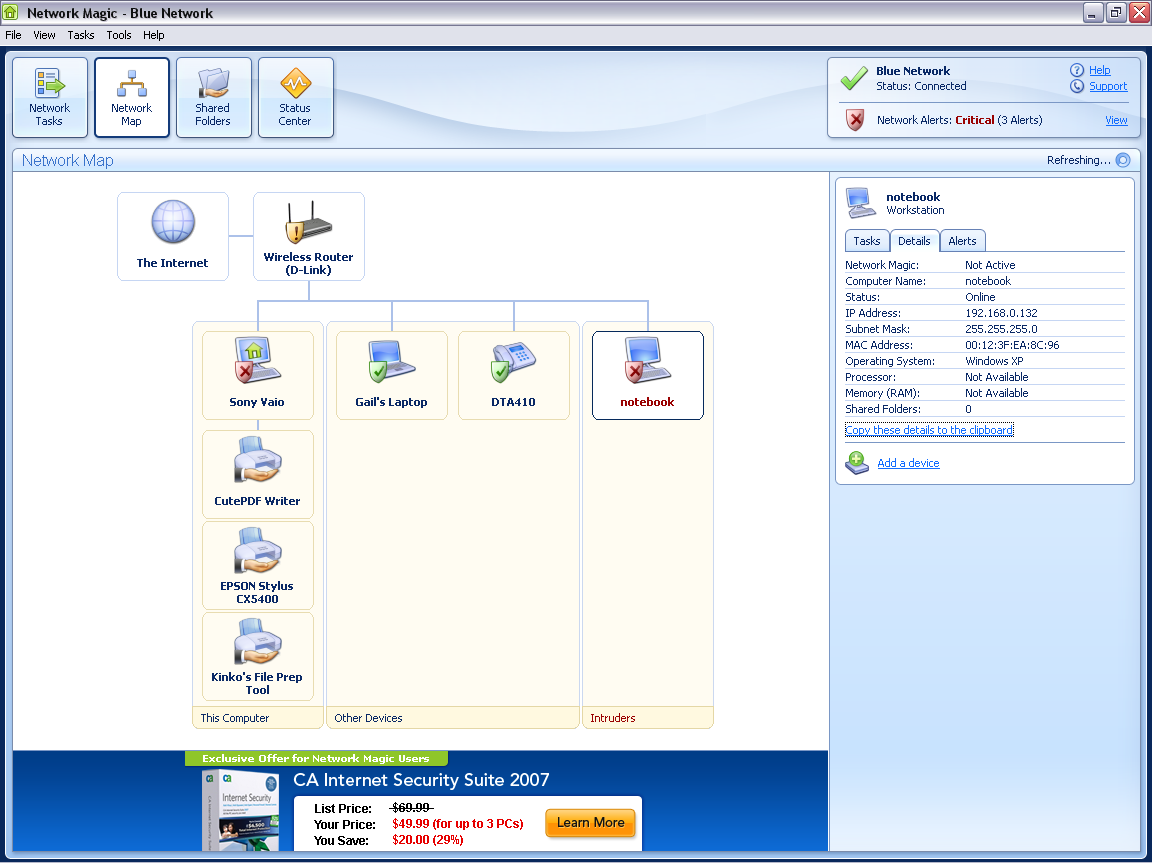Click the Shared Folders count value 0

pyautogui.click(x=968, y=409)
